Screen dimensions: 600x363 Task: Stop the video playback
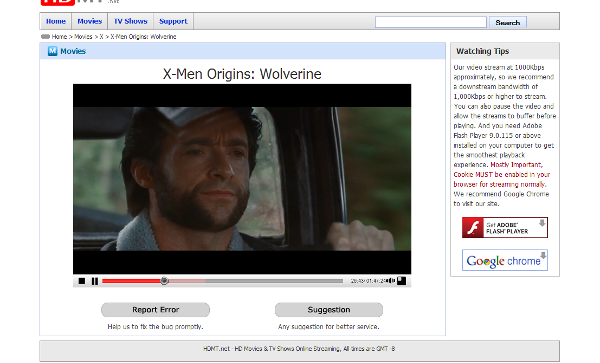tap(82, 281)
